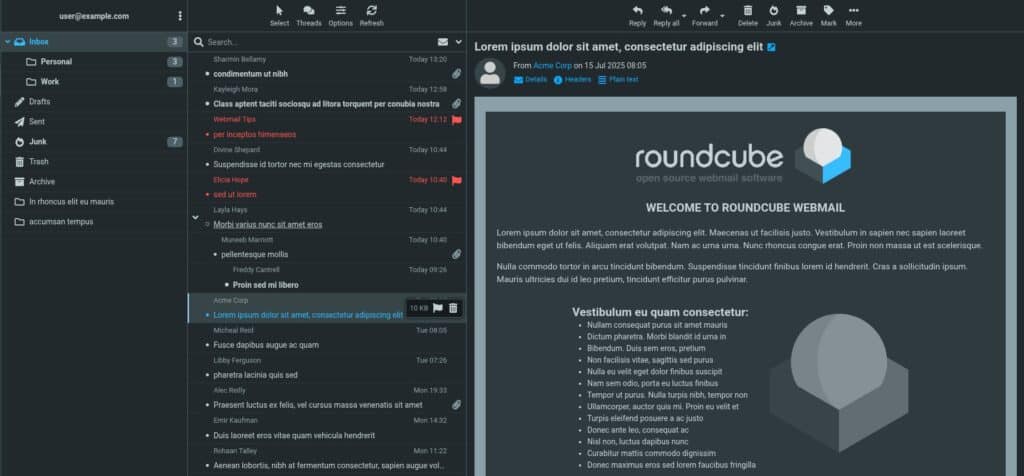Click the Junk count badge showing 7
This screenshot has height=476, width=1024.
174,142
